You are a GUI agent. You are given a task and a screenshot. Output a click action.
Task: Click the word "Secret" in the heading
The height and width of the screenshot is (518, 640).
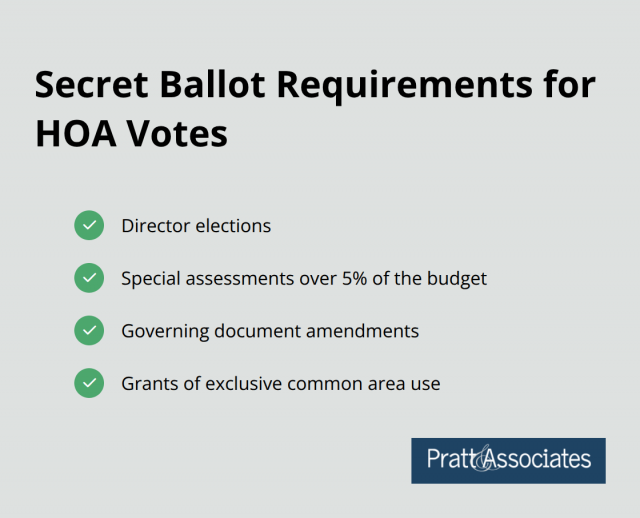[x=86, y=87]
